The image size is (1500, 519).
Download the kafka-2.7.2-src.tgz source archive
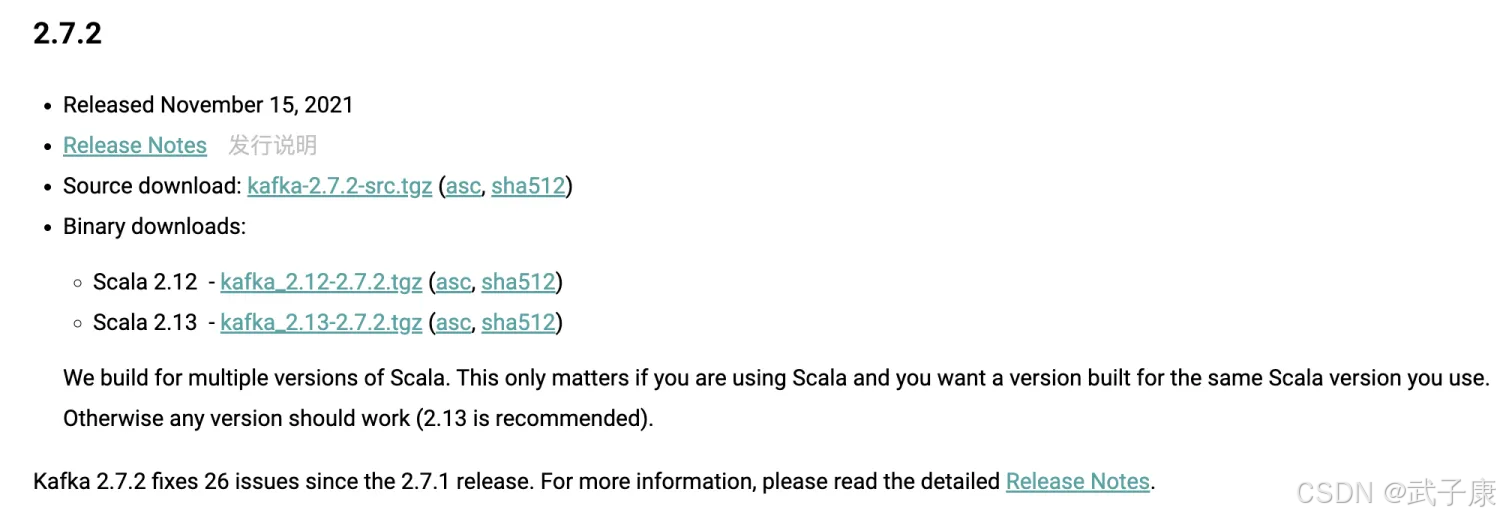(x=339, y=186)
